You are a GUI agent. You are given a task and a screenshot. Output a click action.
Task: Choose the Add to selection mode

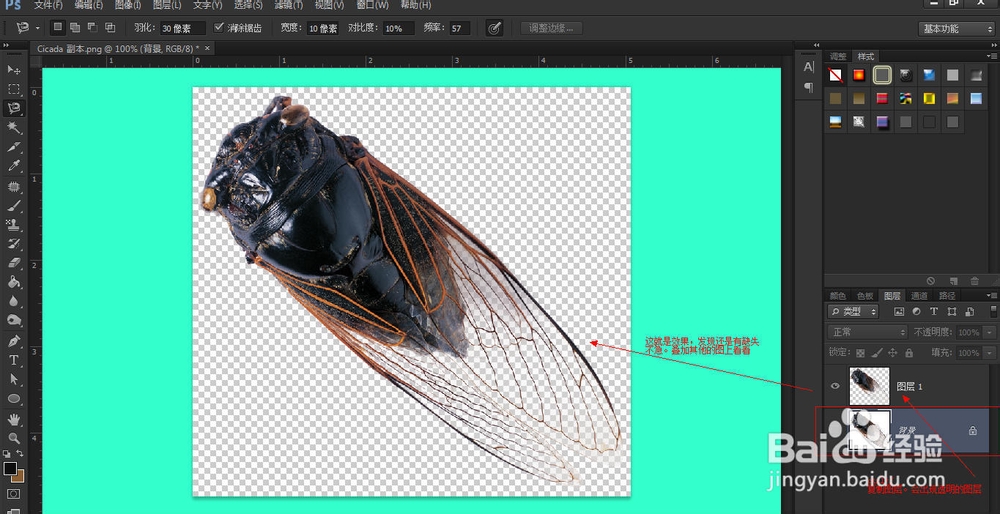pos(75,27)
